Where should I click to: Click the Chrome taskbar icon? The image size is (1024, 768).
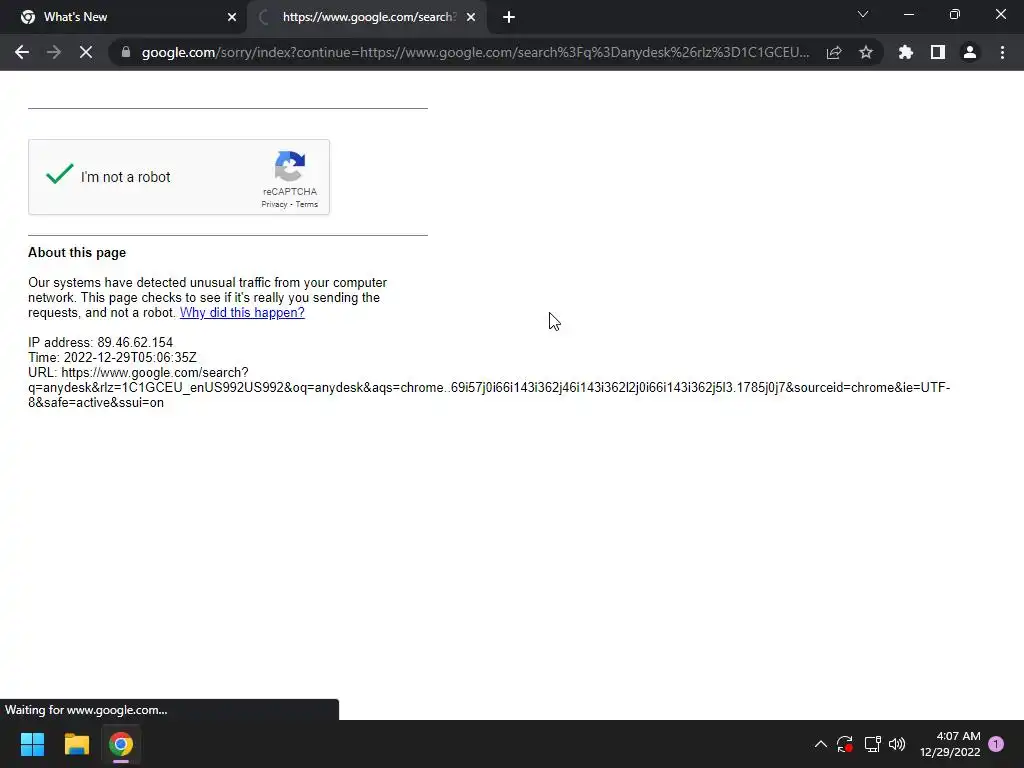coord(121,744)
